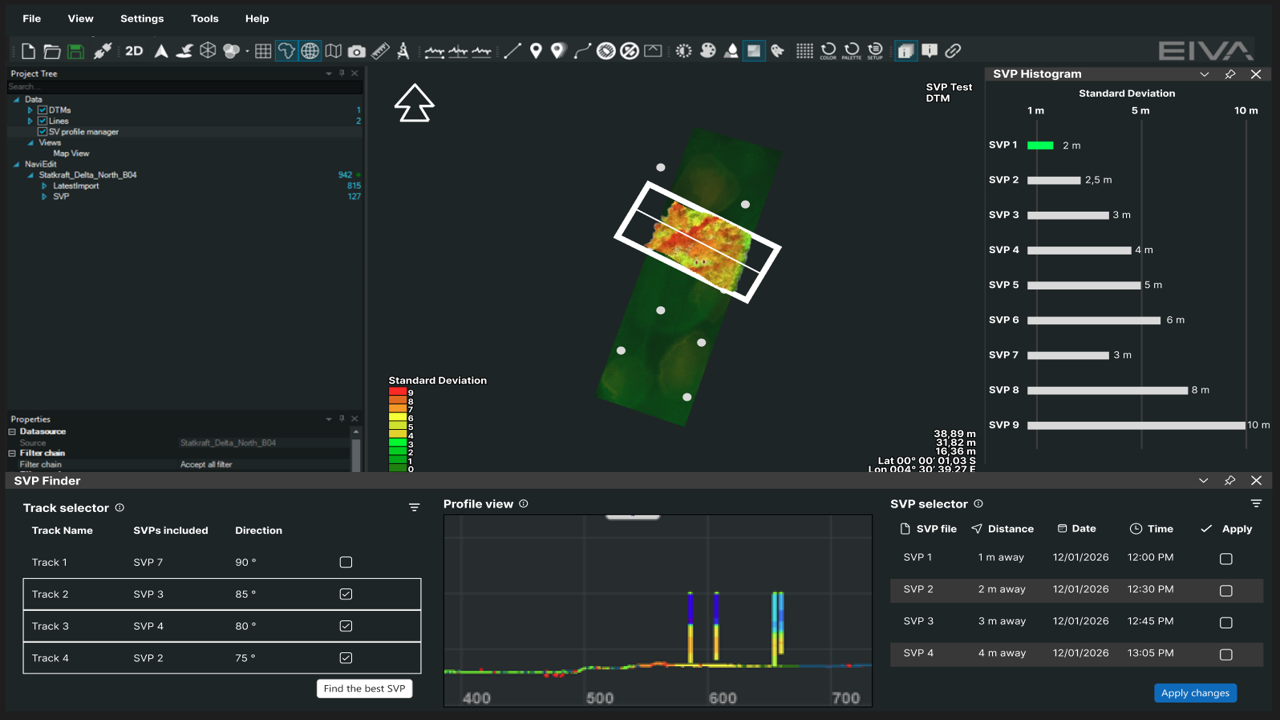Select the compass divider tool

403,51
